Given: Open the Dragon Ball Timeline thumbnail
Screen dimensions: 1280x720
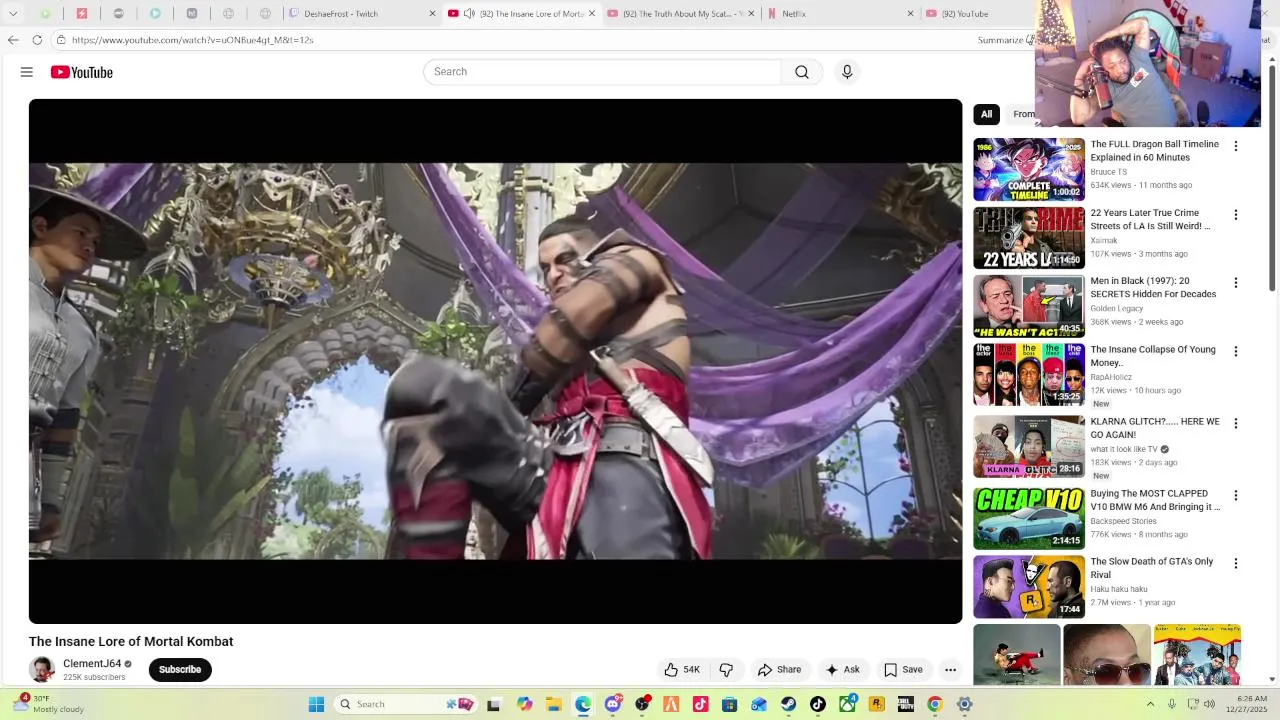Looking at the screenshot, I should click(x=1029, y=170).
